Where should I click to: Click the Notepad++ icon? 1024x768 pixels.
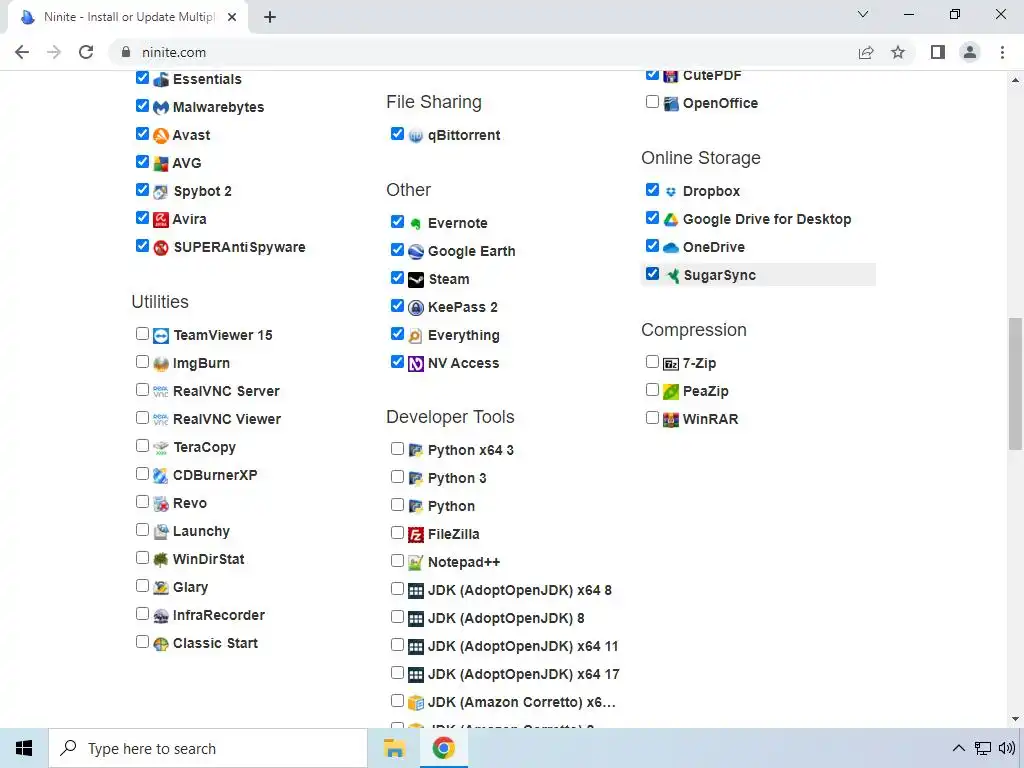(416, 562)
